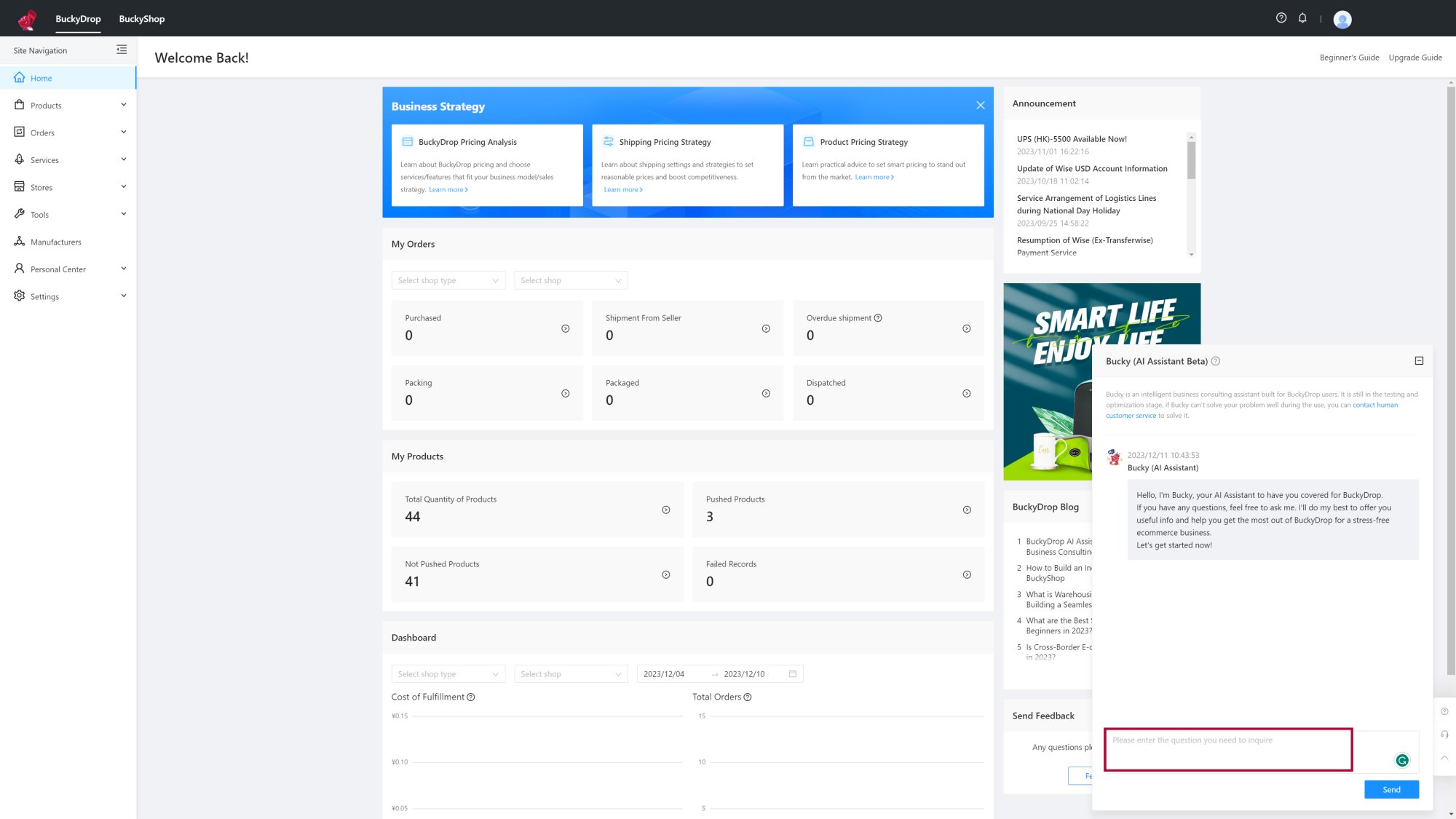Learn more about Product Pricing Strategy
The width and height of the screenshot is (1456, 819).
(x=874, y=178)
